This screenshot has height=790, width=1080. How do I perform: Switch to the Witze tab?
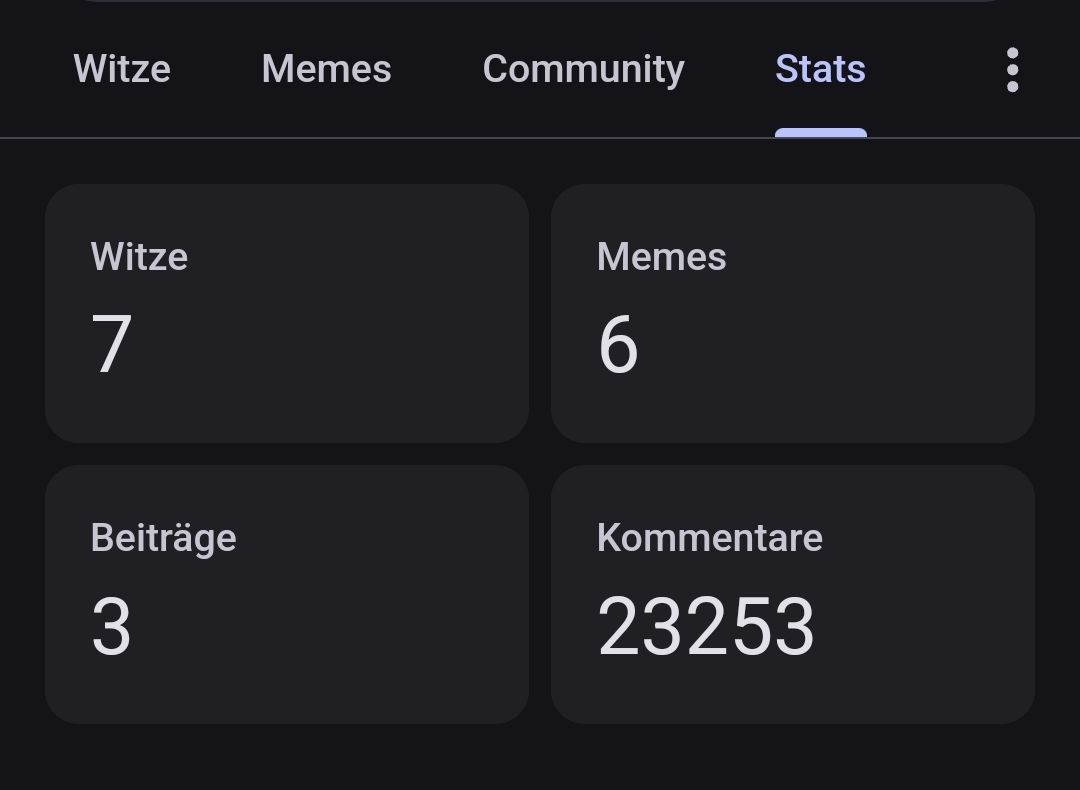122,70
